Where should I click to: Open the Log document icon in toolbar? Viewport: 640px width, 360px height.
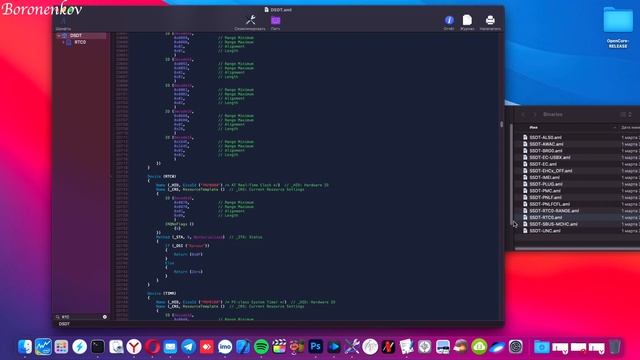pyautogui.click(x=467, y=20)
